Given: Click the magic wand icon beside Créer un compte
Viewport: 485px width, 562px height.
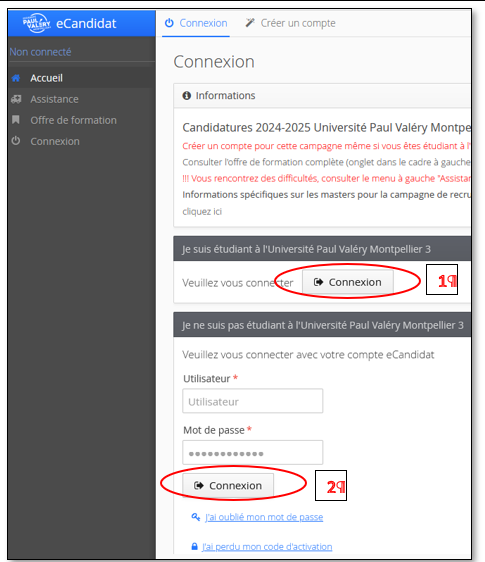Looking at the screenshot, I should click(x=250, y=23).
